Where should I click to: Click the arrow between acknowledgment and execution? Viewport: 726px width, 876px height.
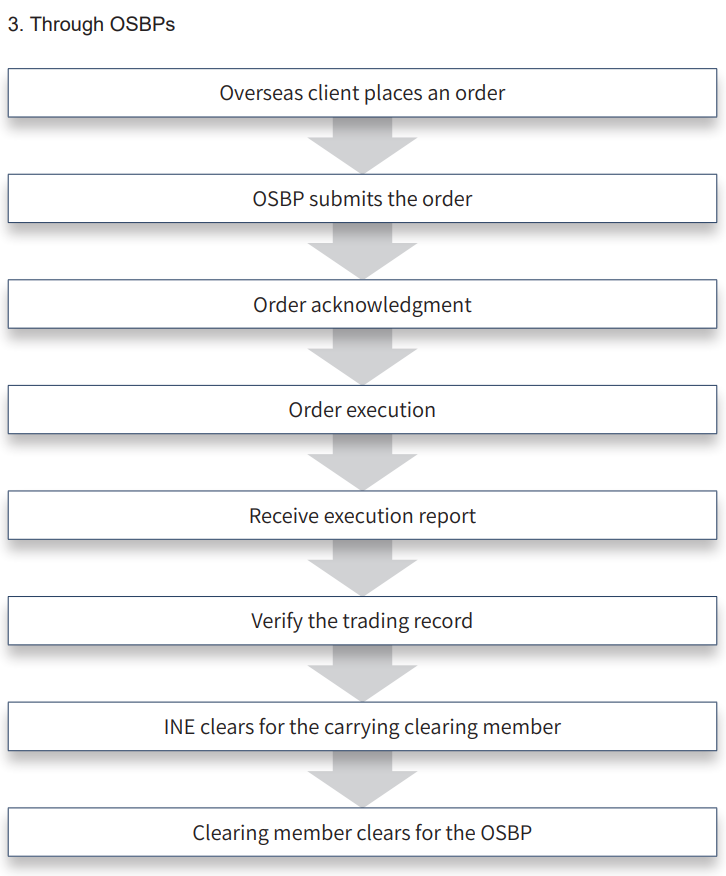pyautogui.click(x=362, y=358)
